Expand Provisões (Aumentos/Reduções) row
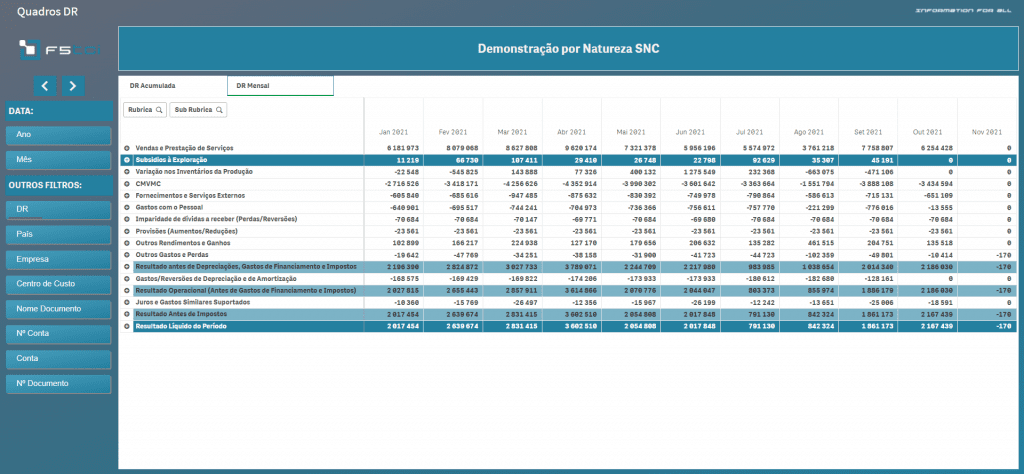This screenshot has height=474, width=1024. coord(127,231)
